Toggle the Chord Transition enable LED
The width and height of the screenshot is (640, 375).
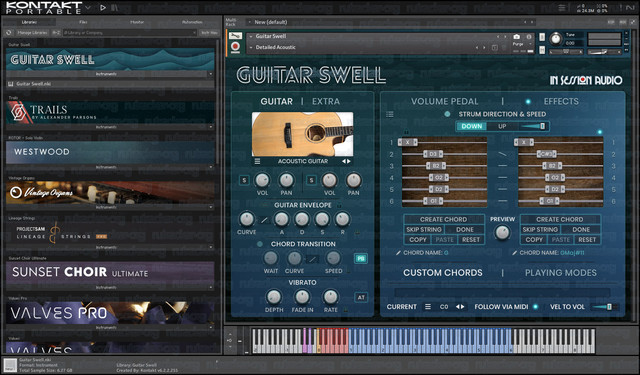tap(260, 244)
